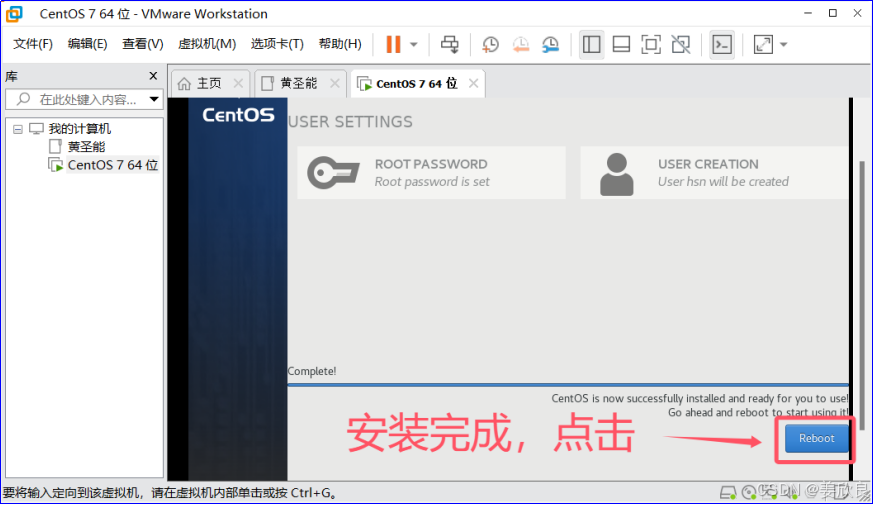The width and height of the screenshot is (874, 505).
Task: Click the revert to snapshot icon
Action: pos(521,45)
